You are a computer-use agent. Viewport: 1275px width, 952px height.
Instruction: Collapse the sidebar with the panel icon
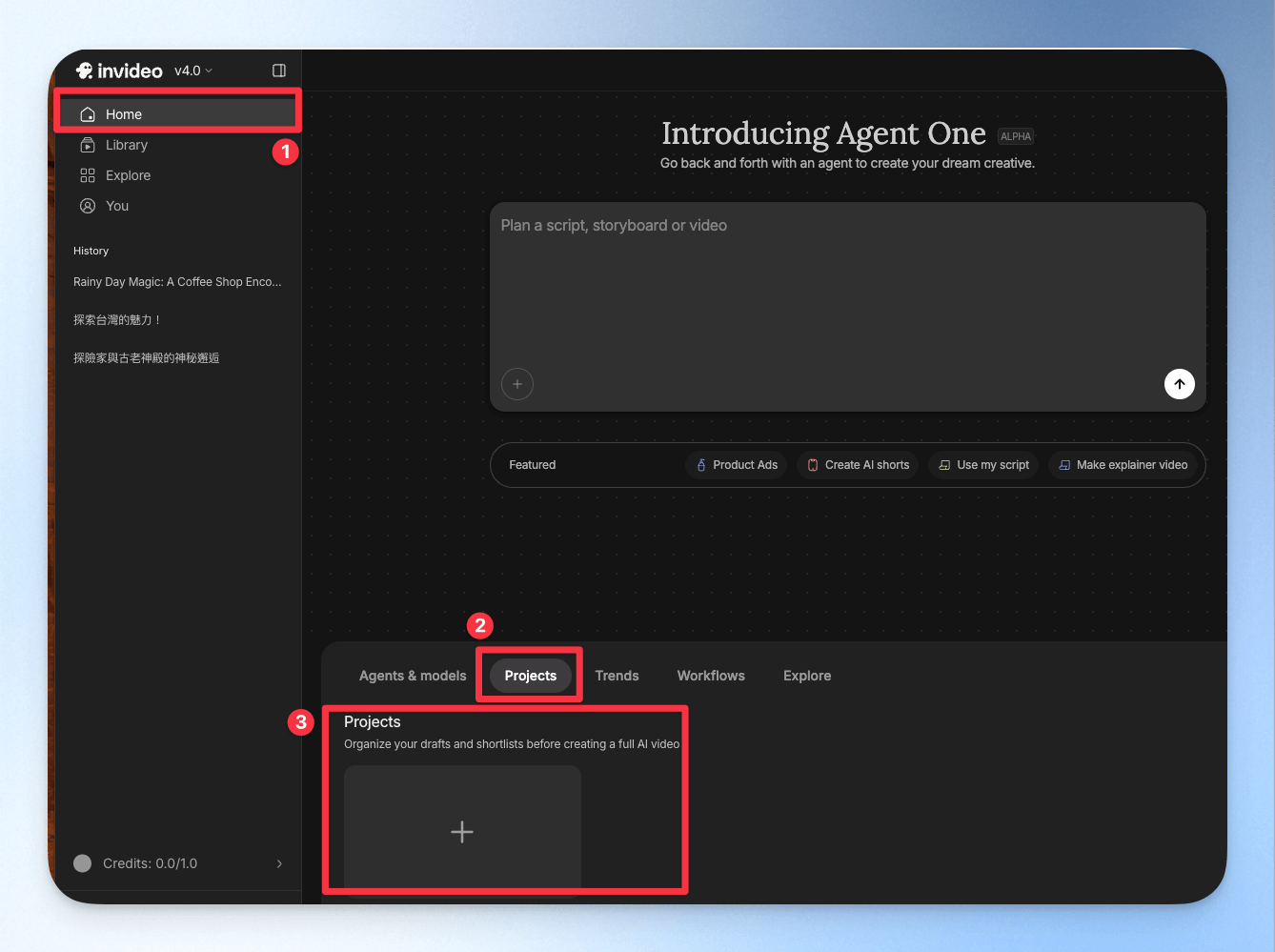279,71
